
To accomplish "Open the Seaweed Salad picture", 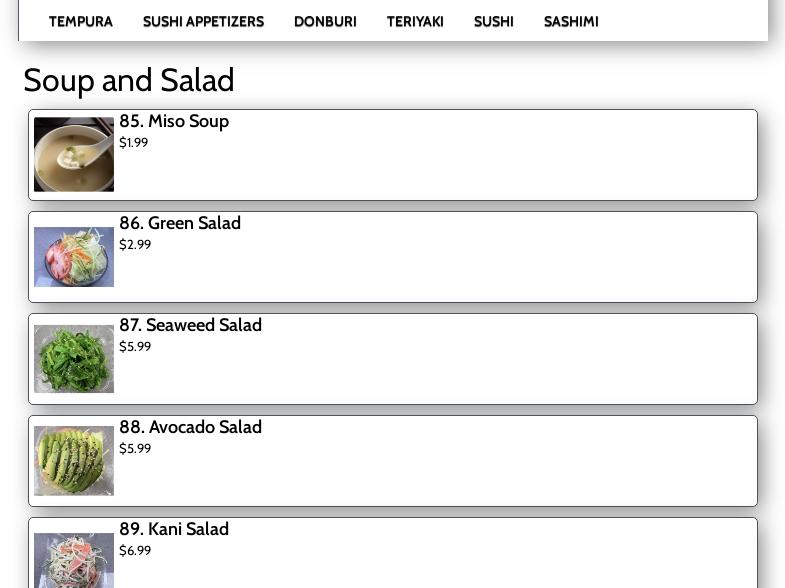I will [74, 359].
